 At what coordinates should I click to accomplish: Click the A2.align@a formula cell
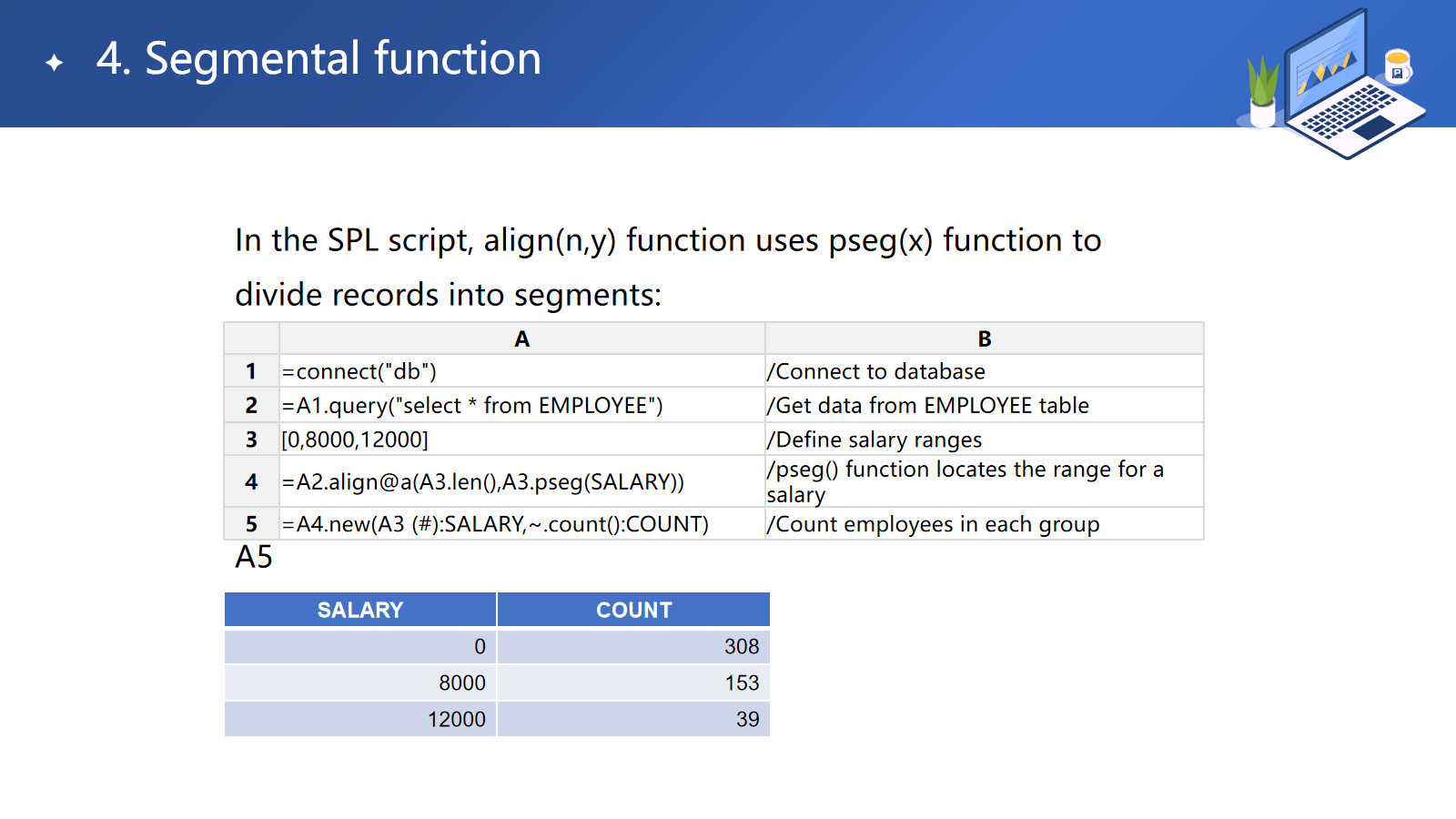click(482, 481)
